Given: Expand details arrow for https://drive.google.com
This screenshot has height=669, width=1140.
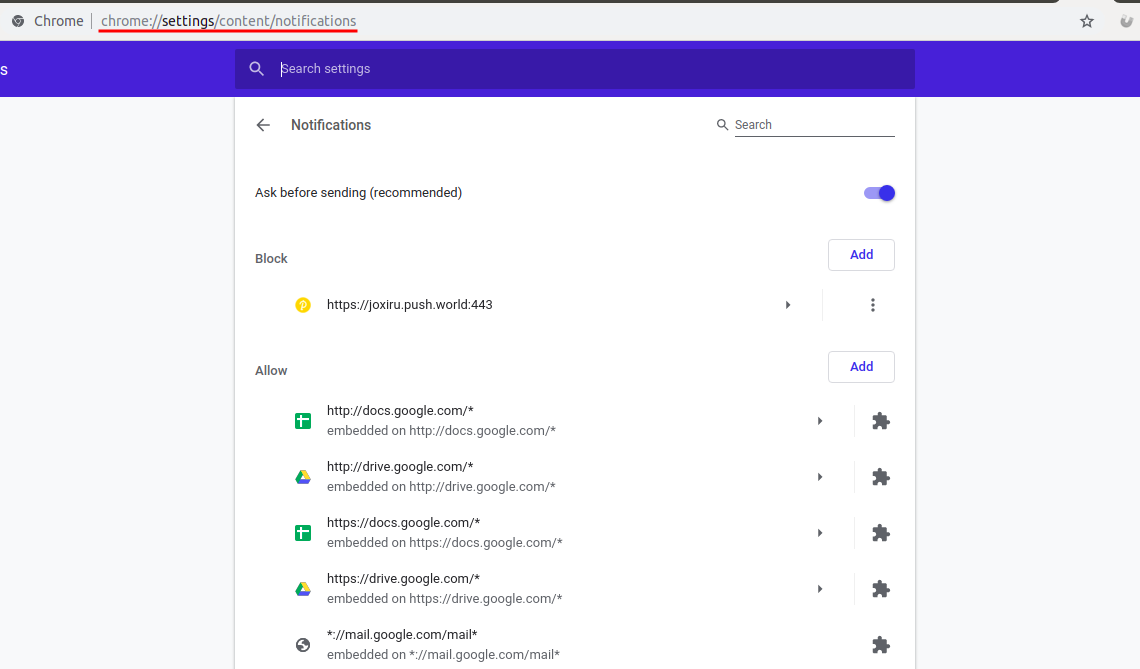Looking at the screenshot, I should [820, 589].
